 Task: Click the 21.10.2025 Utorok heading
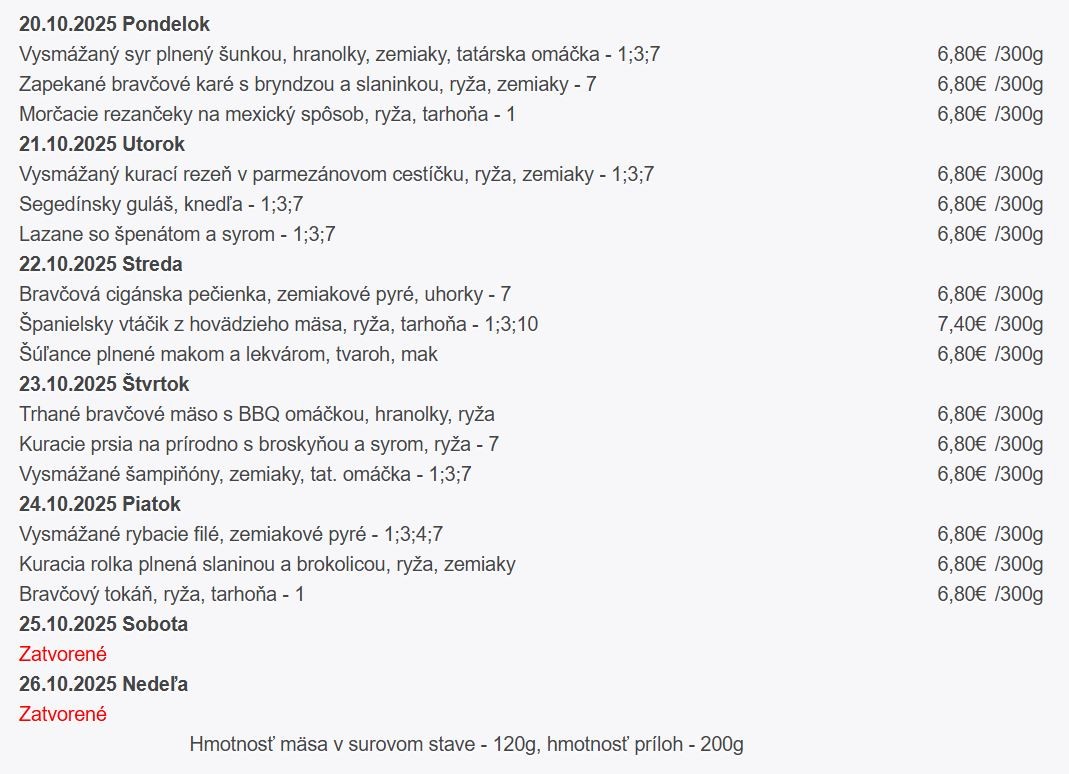[102, 144]
